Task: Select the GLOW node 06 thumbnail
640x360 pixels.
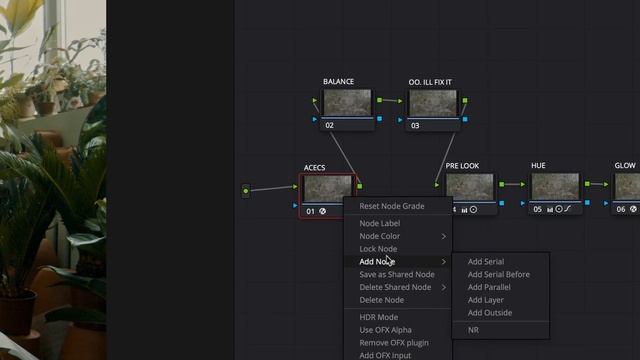Action: tap(627, 186)
